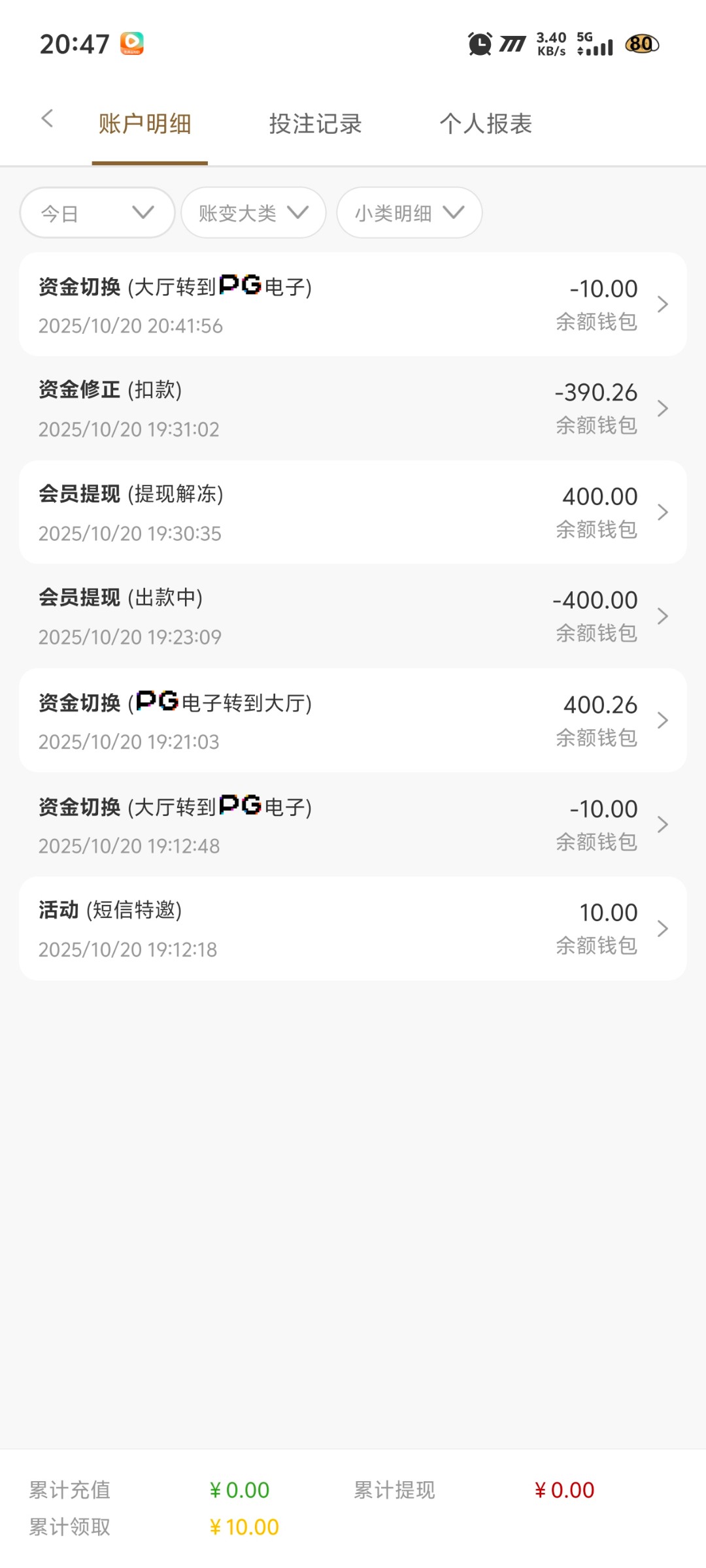The image size is (706, 1568).
Task: Tap the back arrow icon
Action: coord(47,119)
